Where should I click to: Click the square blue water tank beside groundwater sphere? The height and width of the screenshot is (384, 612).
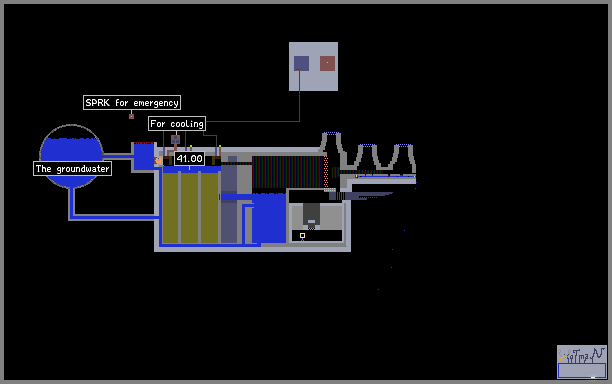click(x=144, y=156)
